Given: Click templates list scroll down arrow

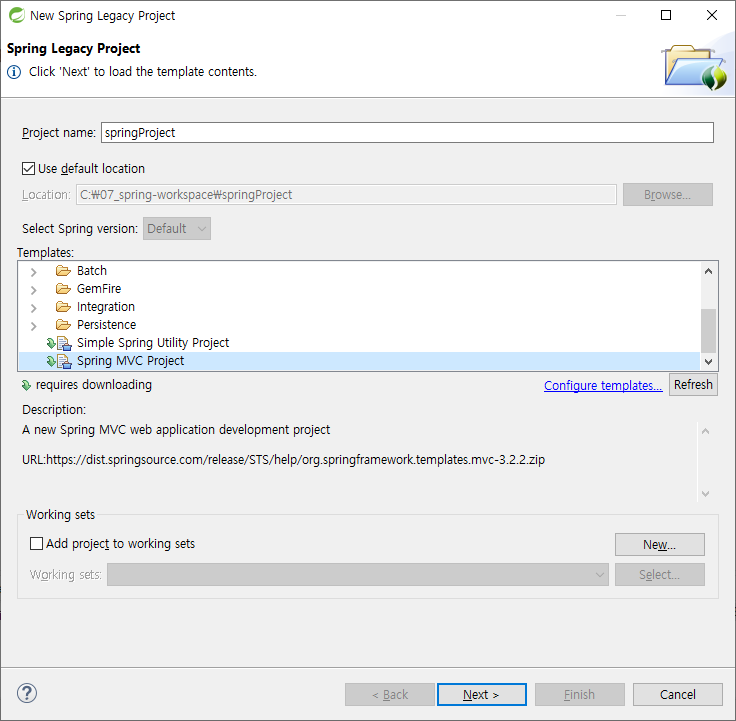Looking at the screenshot, I should [x=708, y=361].
